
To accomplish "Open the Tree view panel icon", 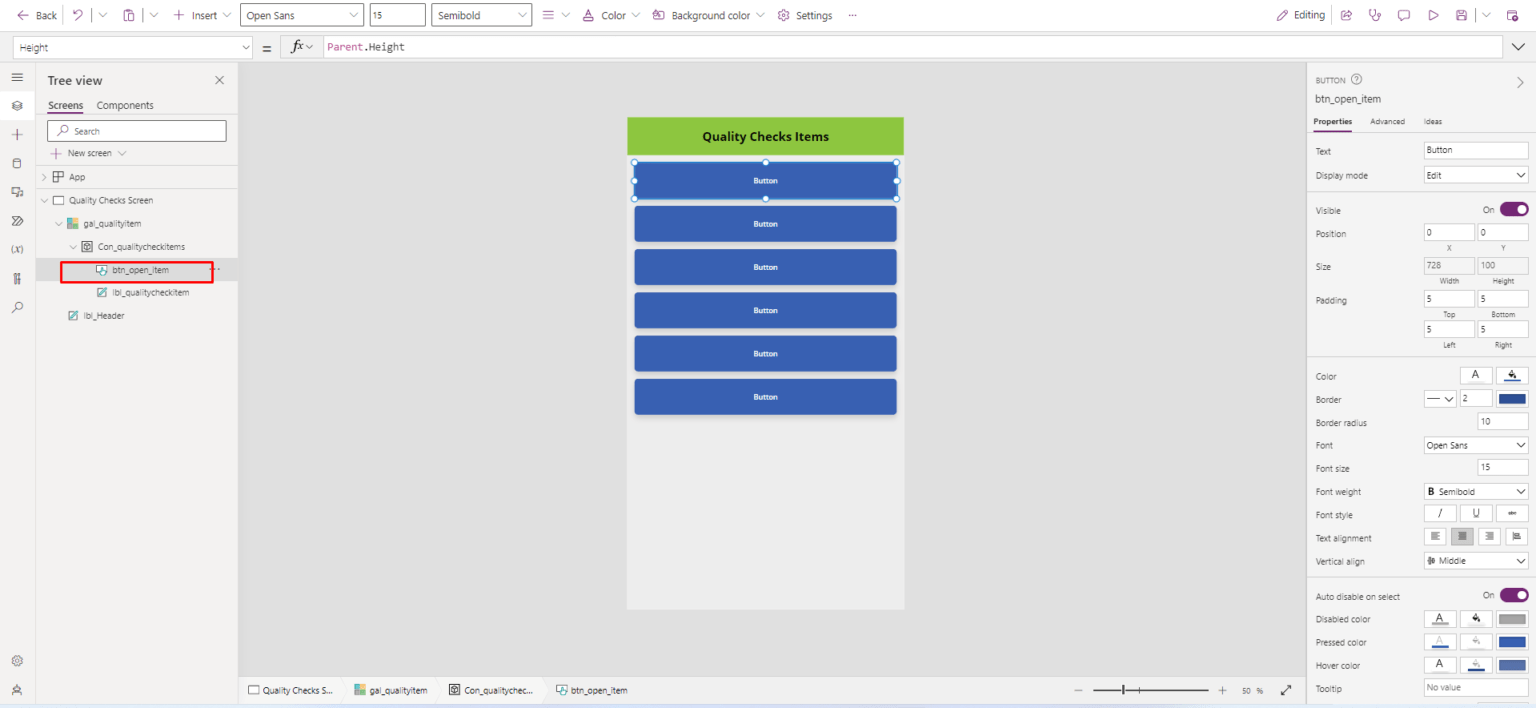I will pyautogui.click(x=17, y=105).
